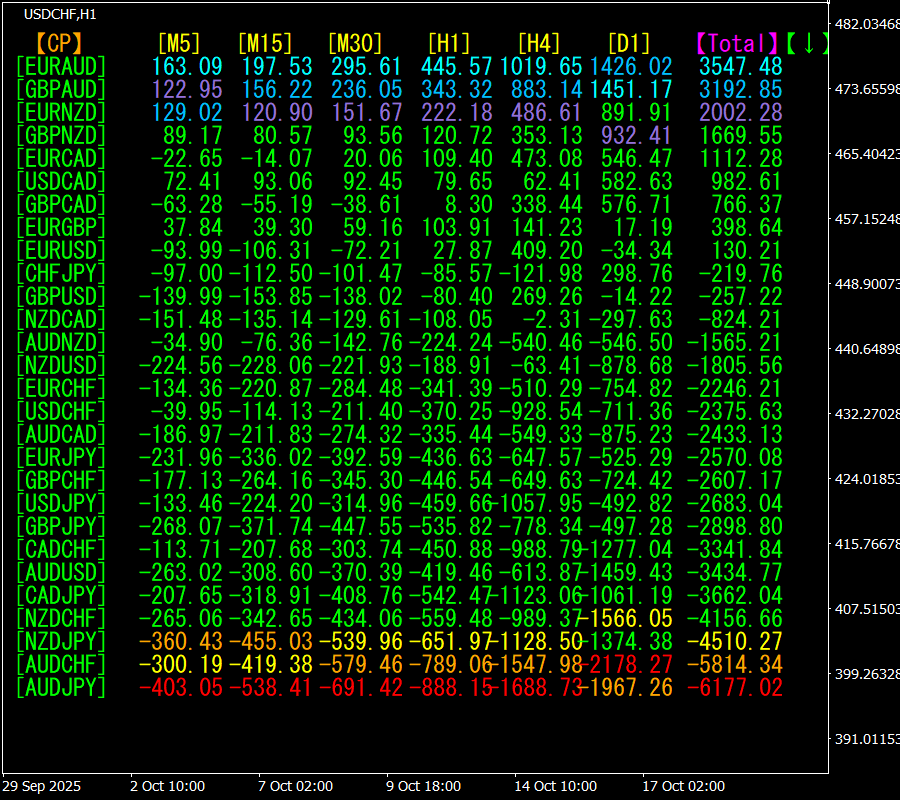Screen dimensions: 900x800
Task: Select the H1 timeframe header
Action: tap(449, 43)
